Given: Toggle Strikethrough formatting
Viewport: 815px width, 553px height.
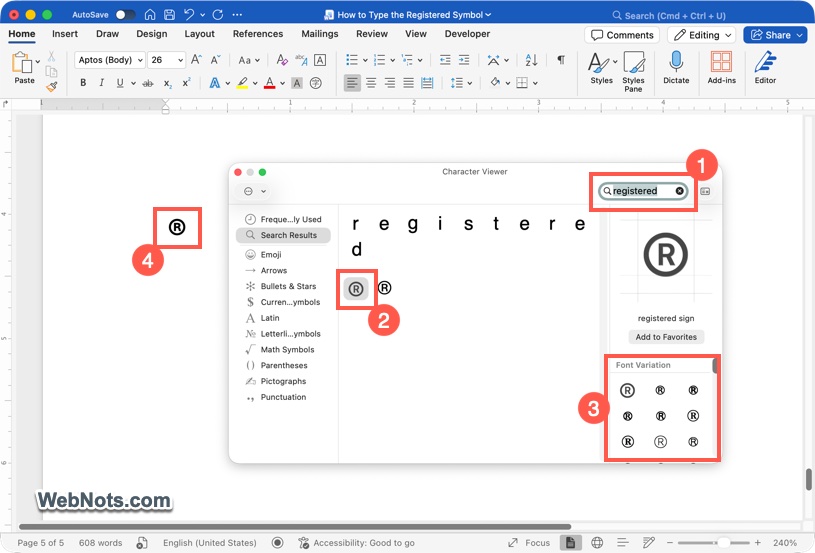Looking at the screenshot, I should [x=148, y=83].
